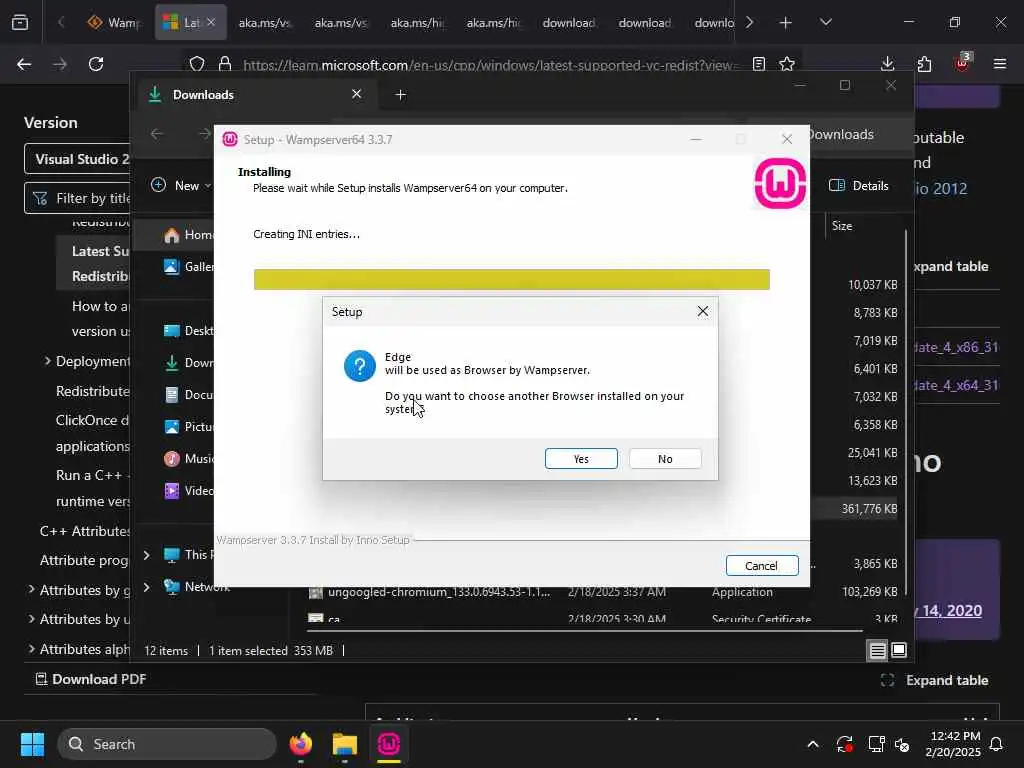Cancel the Wampserver installation
This screenshot has height=768, width=1024.
click(x=761, y=566)
